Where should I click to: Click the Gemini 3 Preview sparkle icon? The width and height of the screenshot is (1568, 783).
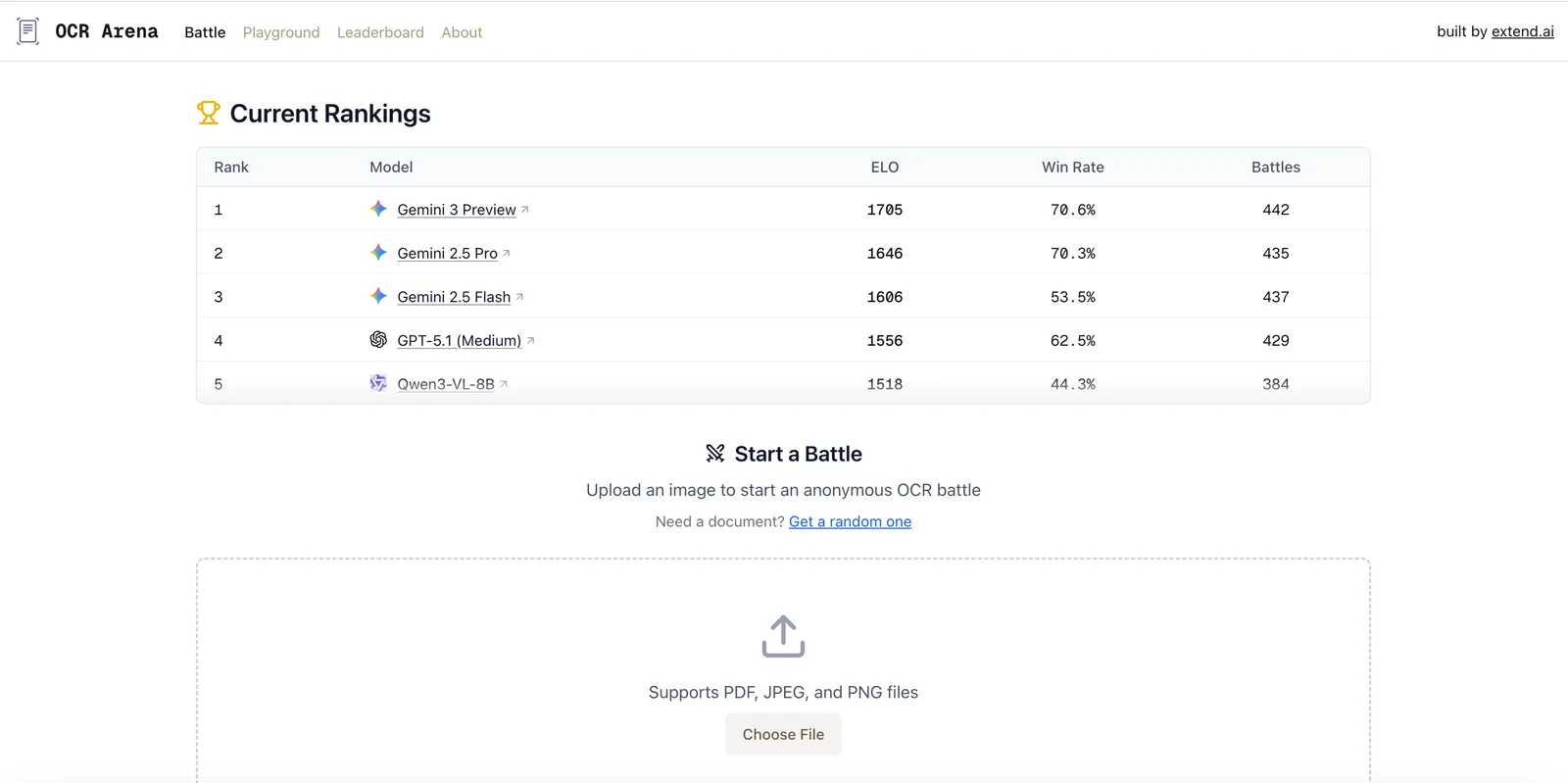(378, 209)
